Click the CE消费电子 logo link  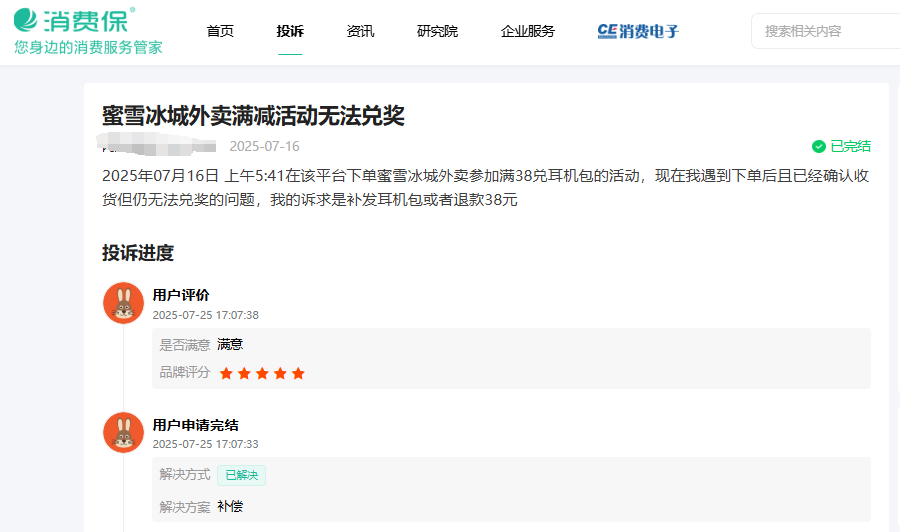[x=638, y=31]
